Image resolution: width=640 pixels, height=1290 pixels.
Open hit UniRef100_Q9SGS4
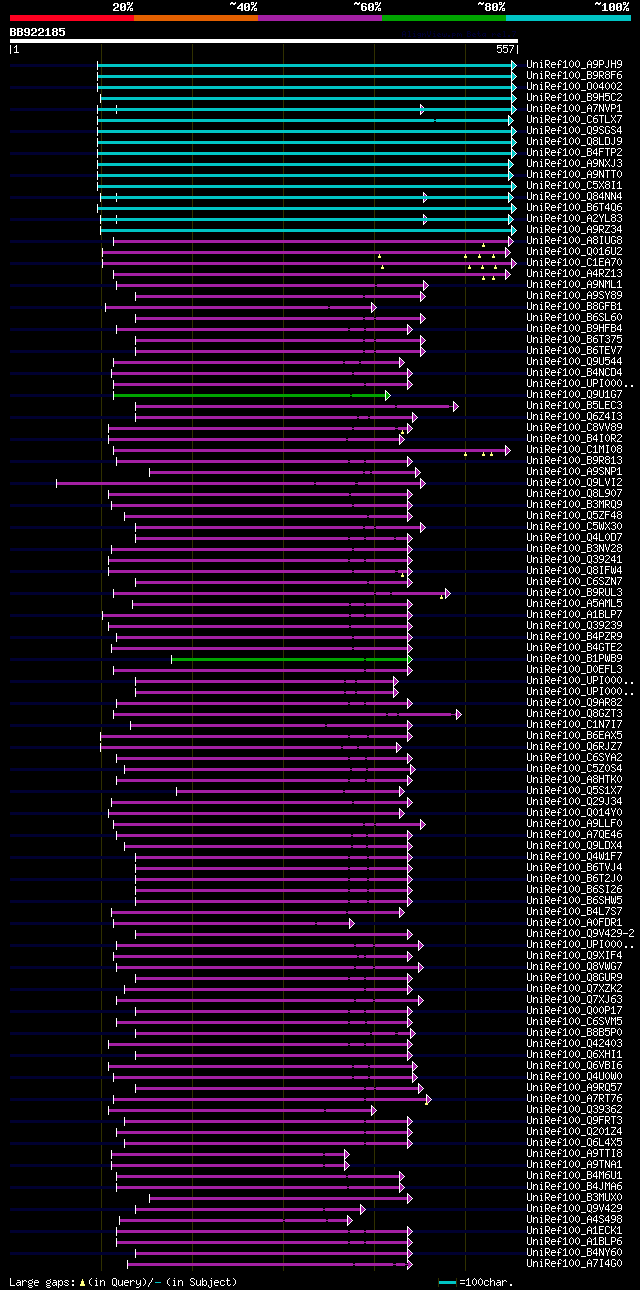tap(574, 131)
